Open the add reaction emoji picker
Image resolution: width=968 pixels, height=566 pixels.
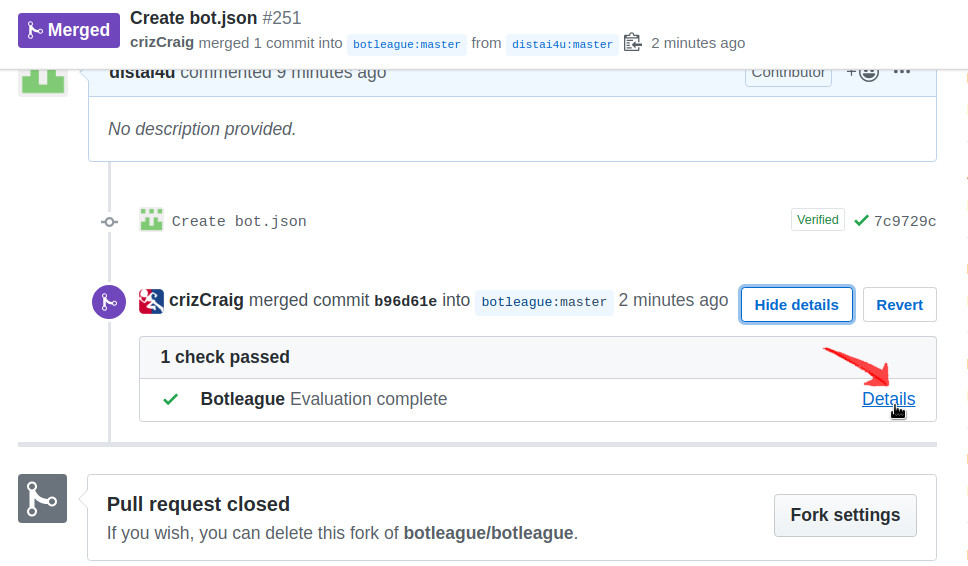pyautogui.click(x=863, y=72)
